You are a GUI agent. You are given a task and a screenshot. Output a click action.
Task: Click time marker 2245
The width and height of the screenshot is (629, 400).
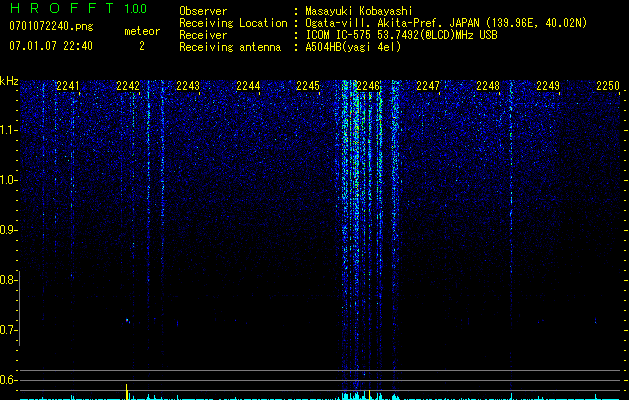[308, 86]
